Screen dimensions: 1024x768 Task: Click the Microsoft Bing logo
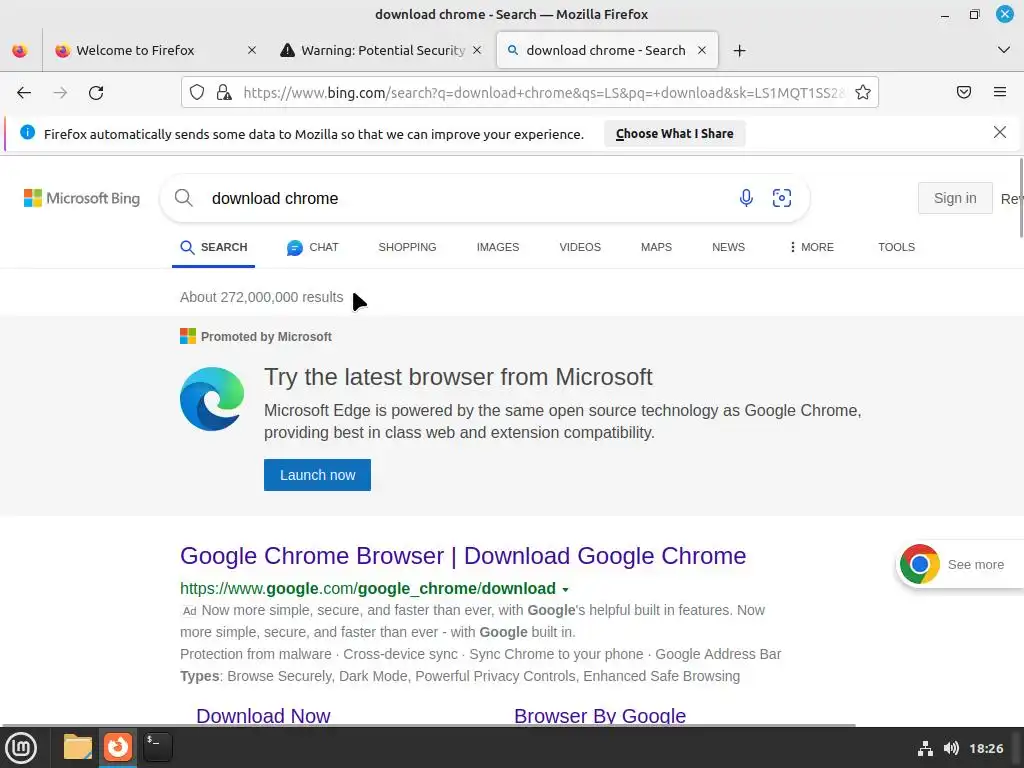82,198
